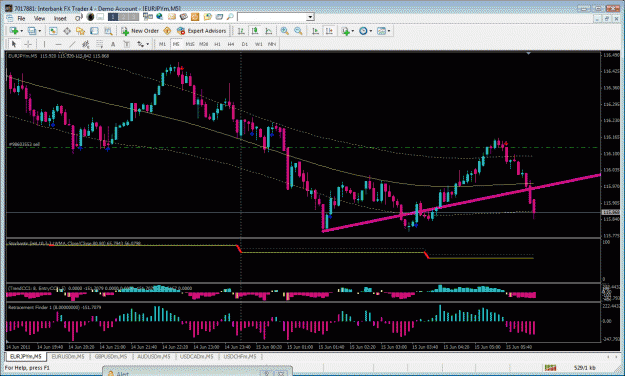625x376 pixels.
Task: Toggle chart Auto Scroll
Action: point(315,31)
